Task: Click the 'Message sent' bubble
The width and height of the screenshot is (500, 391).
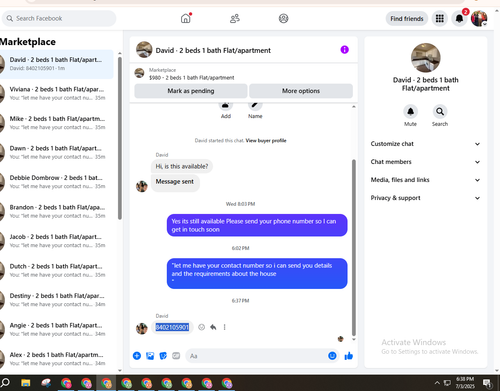Action: pyautogui.click(x=175, y=183)
